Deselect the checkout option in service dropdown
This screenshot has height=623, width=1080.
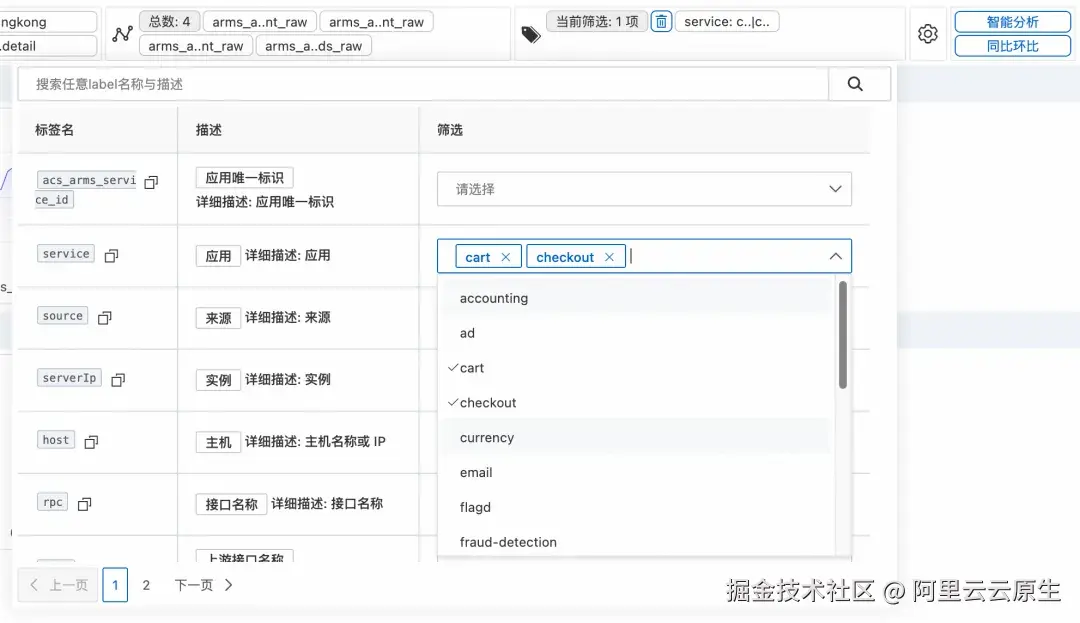coord(610,256)
